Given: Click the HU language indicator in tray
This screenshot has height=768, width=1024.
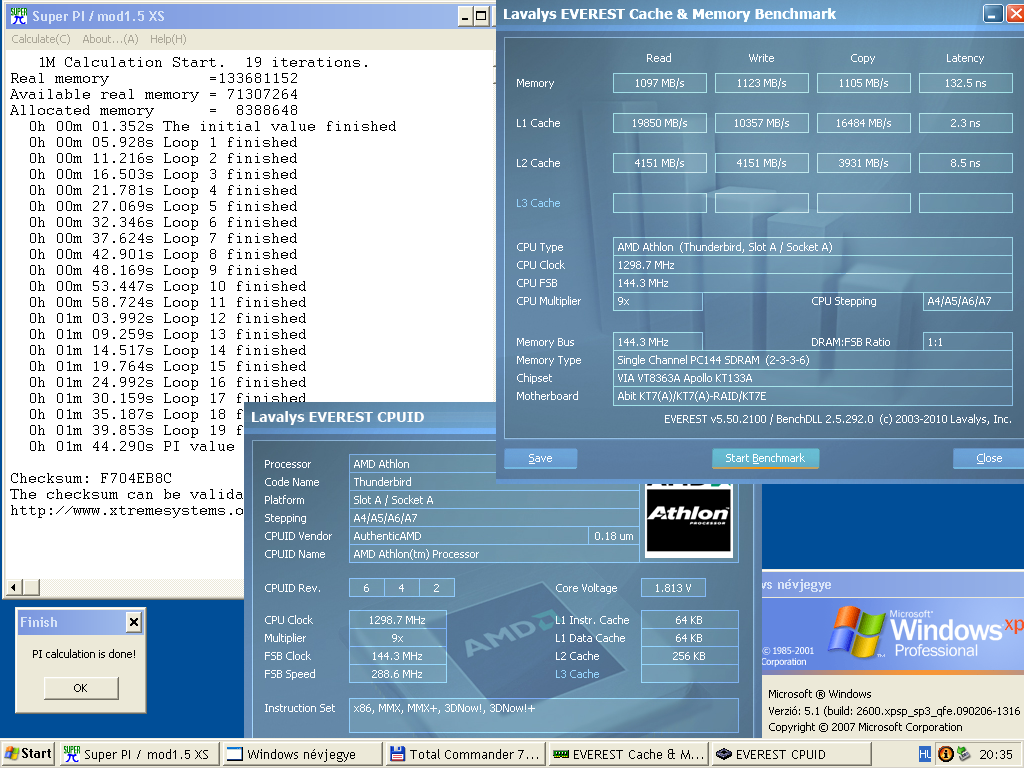Looking at the screenshot, I should 925,754.
